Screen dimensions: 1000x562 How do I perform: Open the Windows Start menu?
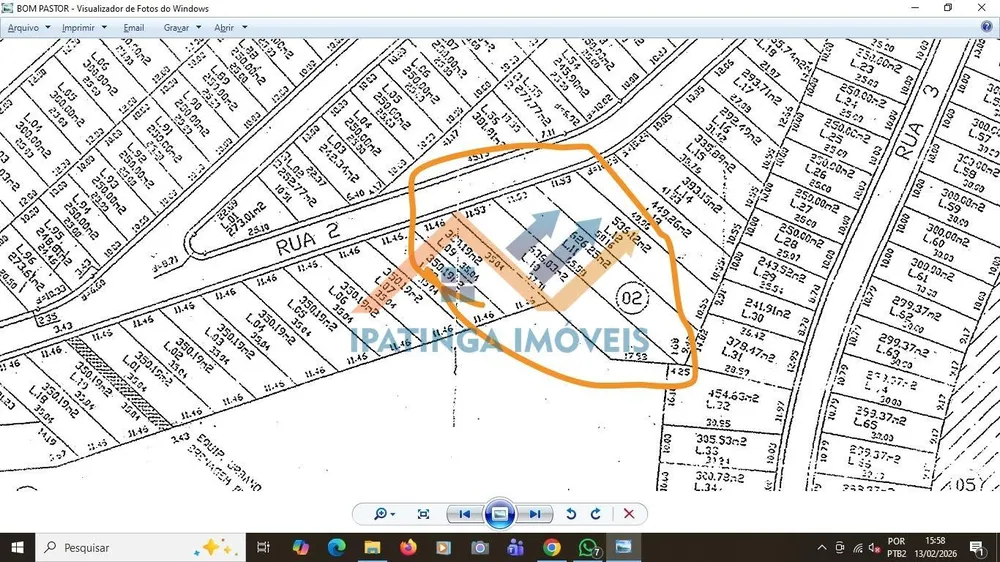(x=17, y=547)
